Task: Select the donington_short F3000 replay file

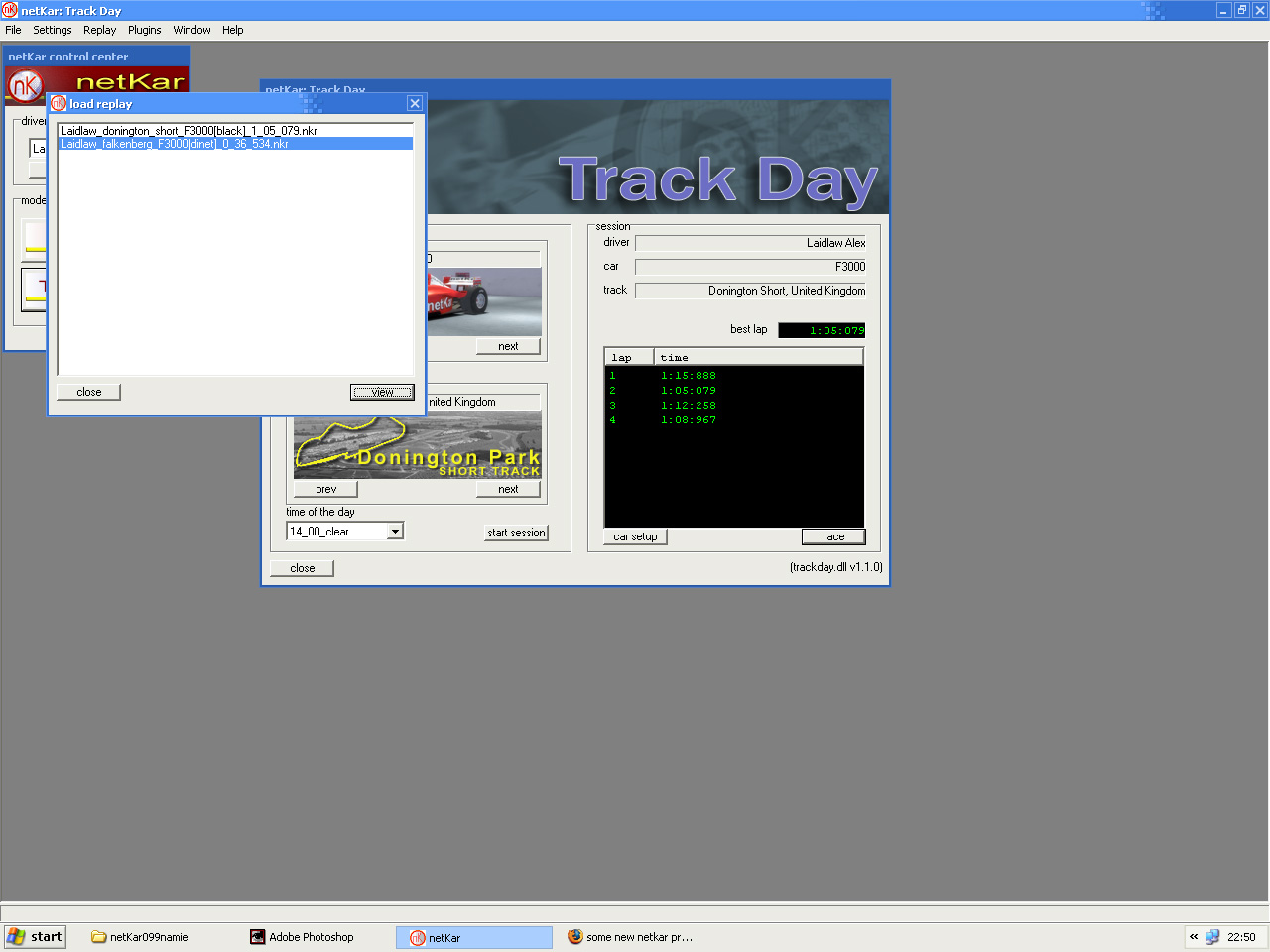Action: 236,131
